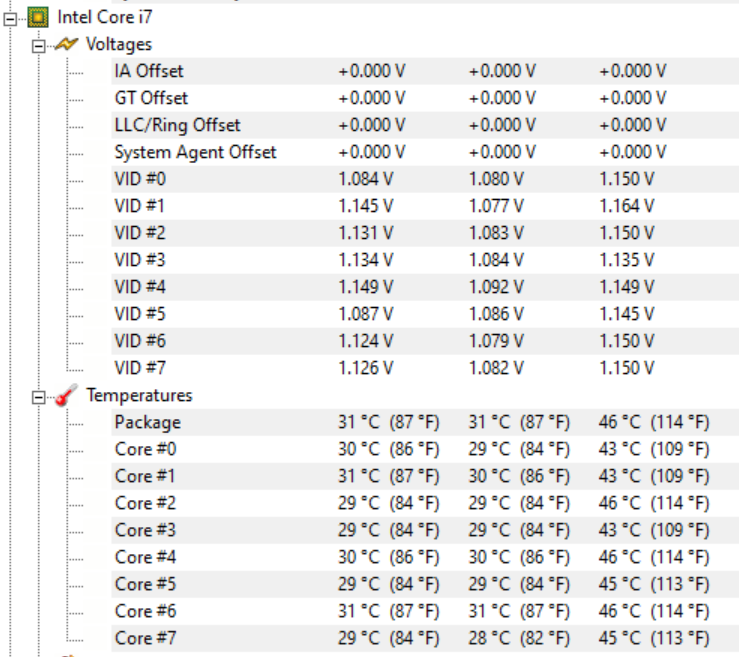Screen dimensions: 739x657
Task: Click the Voltages lightning bolt icon
Action: click(x=66, y=45)
